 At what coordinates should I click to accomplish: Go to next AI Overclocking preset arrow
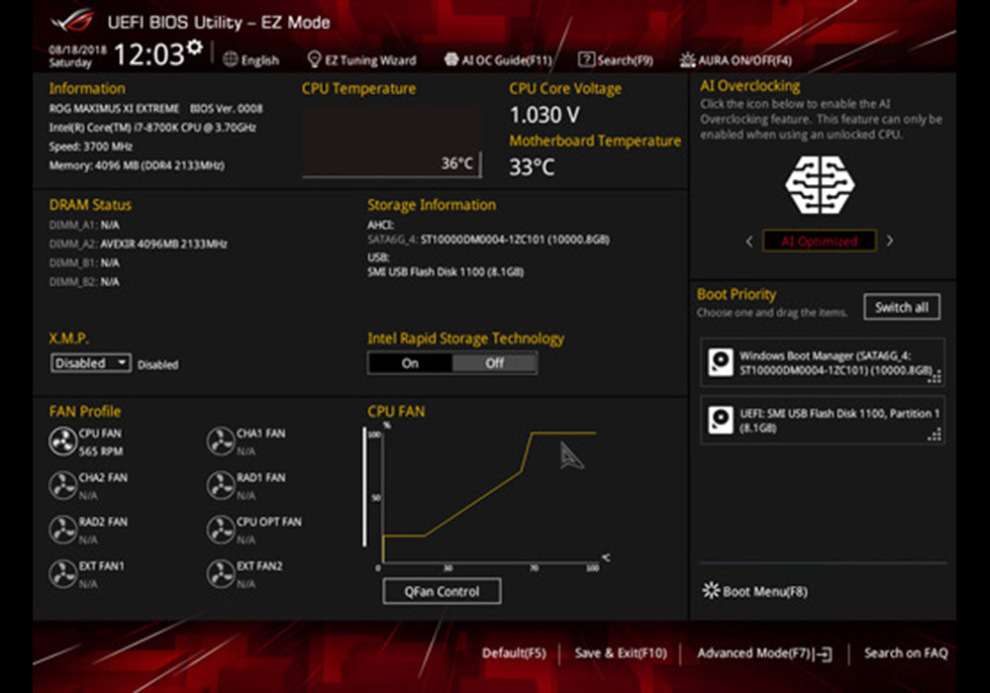890,240
